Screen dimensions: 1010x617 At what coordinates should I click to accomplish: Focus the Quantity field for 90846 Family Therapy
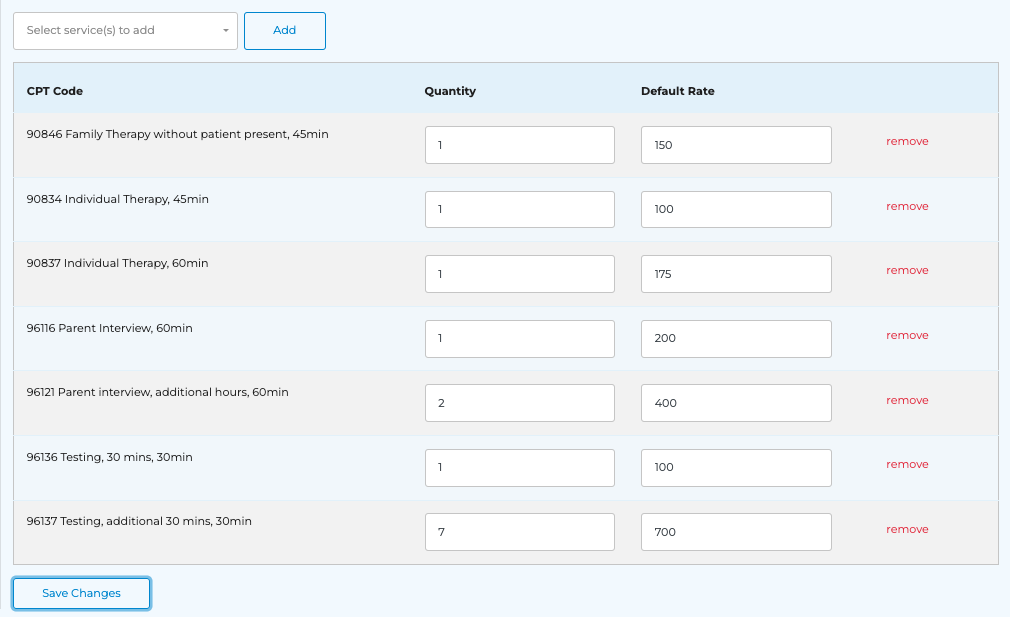point(519,145)
